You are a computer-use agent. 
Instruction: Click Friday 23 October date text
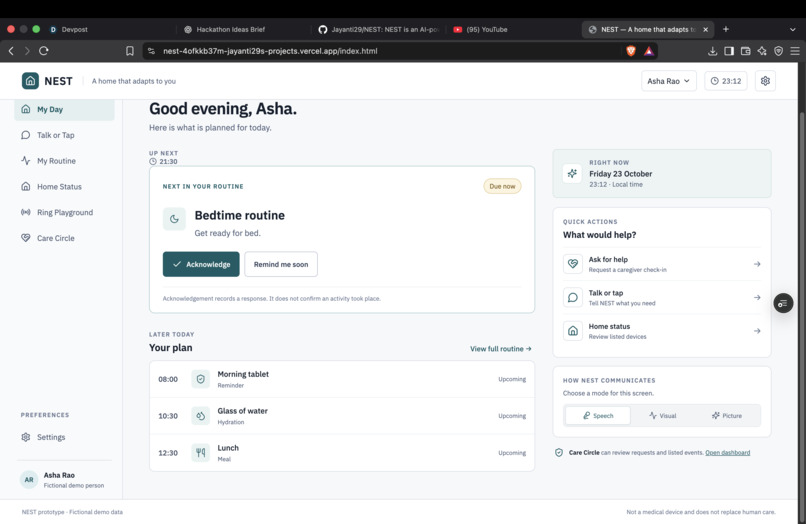click(x=620, y=174)
